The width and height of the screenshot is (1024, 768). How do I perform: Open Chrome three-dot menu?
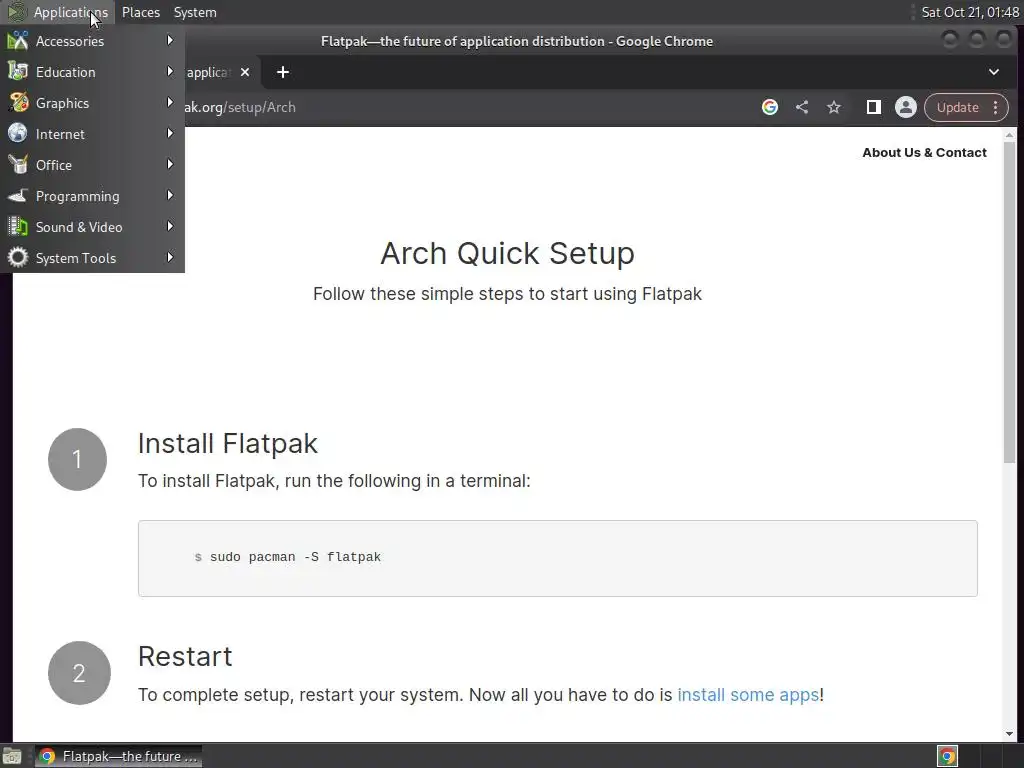(x=996, y=108)
